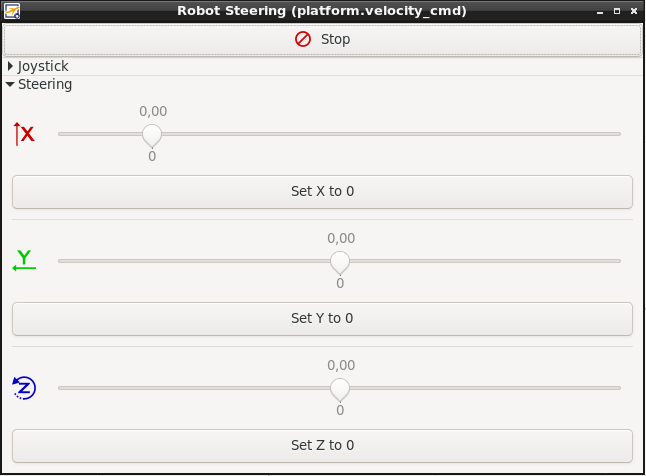Click the red X axis arrow icon
646x476 pixels.
click(x=24, y=134)
